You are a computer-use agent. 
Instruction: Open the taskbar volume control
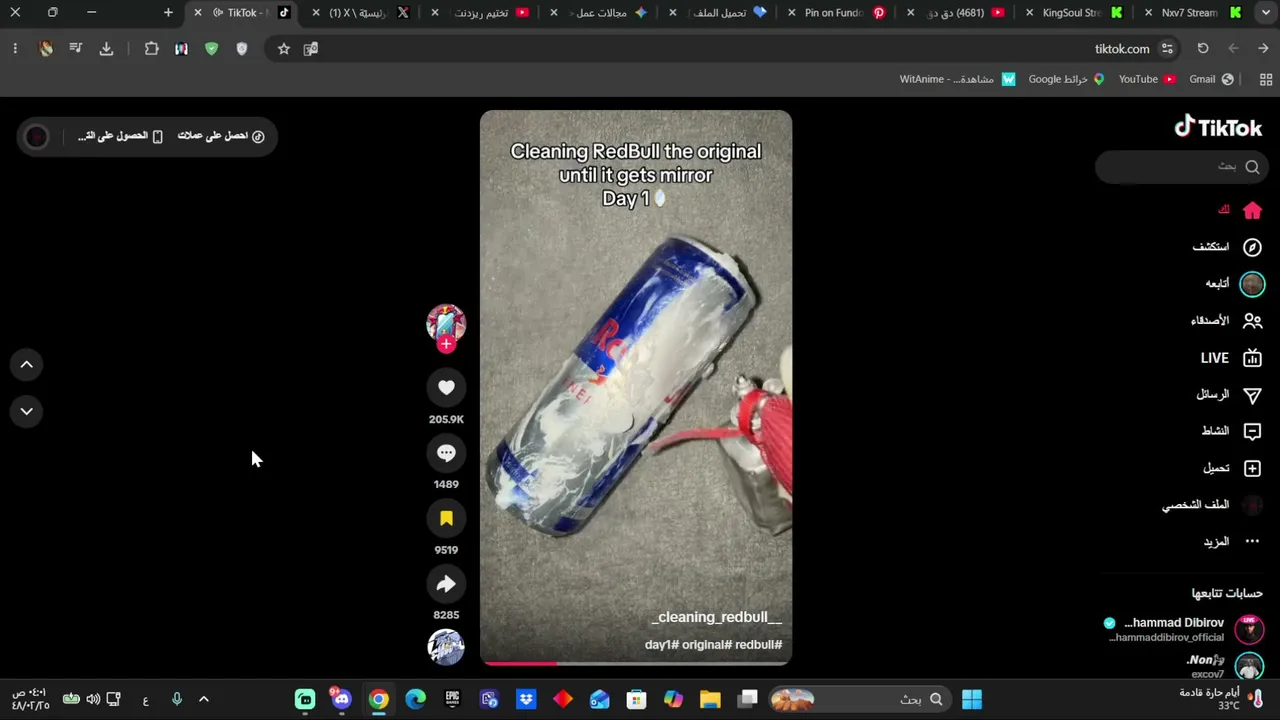[93, 699]
